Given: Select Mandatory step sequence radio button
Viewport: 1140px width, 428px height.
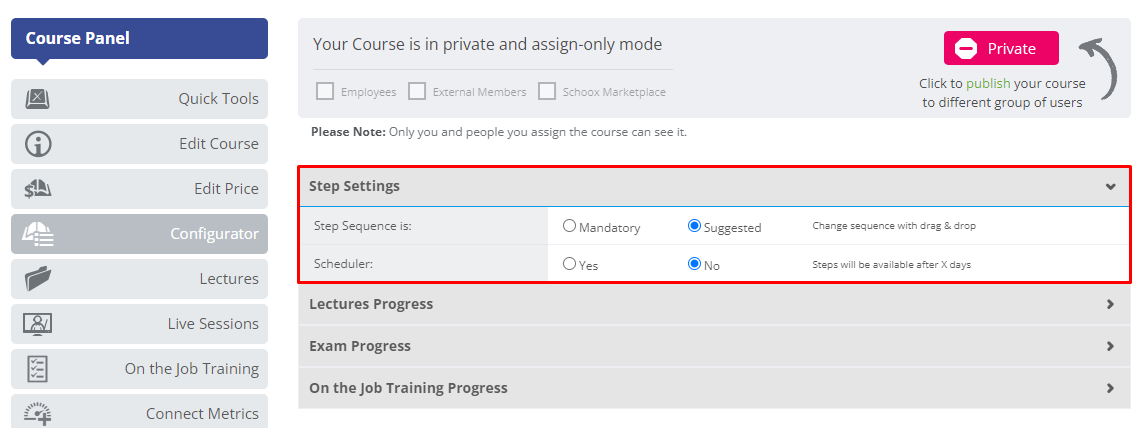Looking at the screenshot, I should point(569,226).
